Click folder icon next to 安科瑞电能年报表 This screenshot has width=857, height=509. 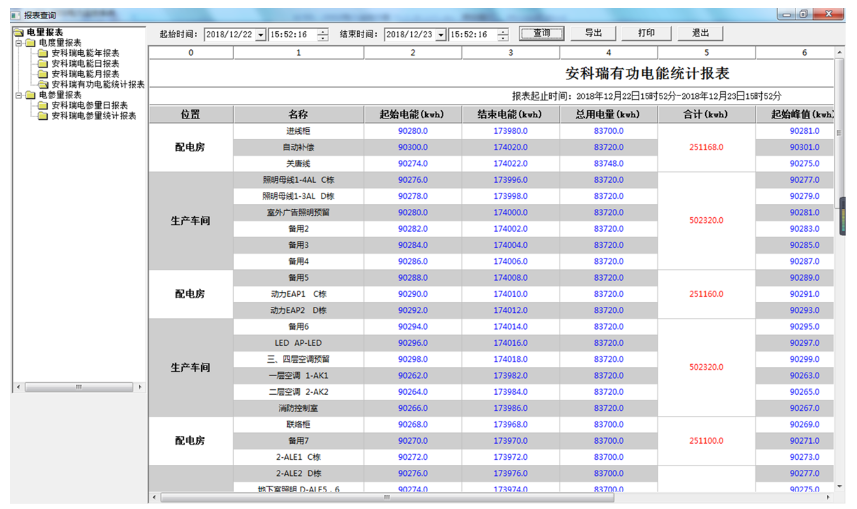tap(42, 53)
